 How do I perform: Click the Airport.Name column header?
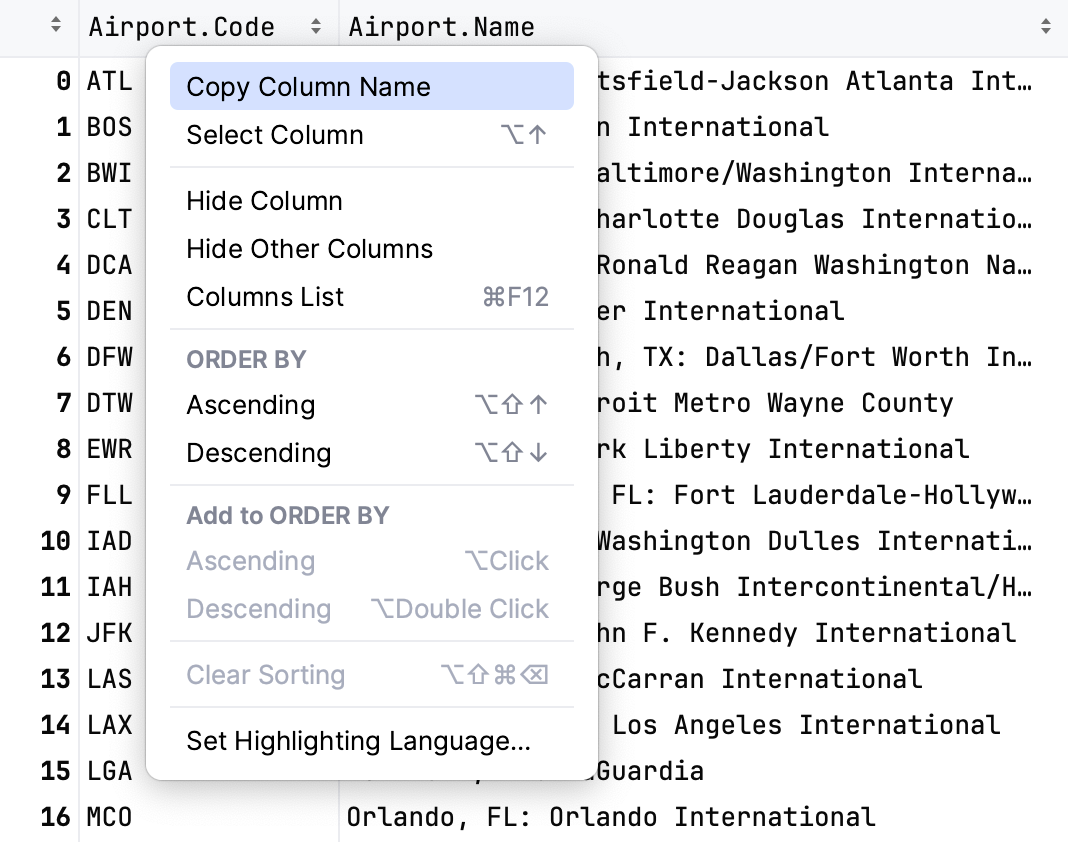tap(441, 28)
